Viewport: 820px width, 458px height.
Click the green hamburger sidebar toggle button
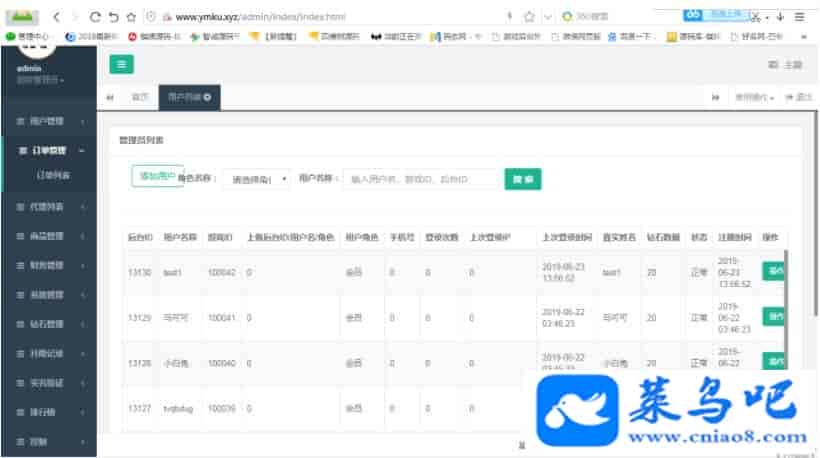(122, 64)
